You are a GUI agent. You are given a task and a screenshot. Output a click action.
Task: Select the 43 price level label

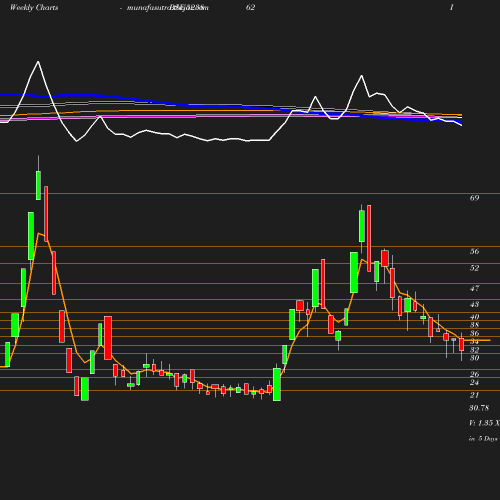[474, 304]
